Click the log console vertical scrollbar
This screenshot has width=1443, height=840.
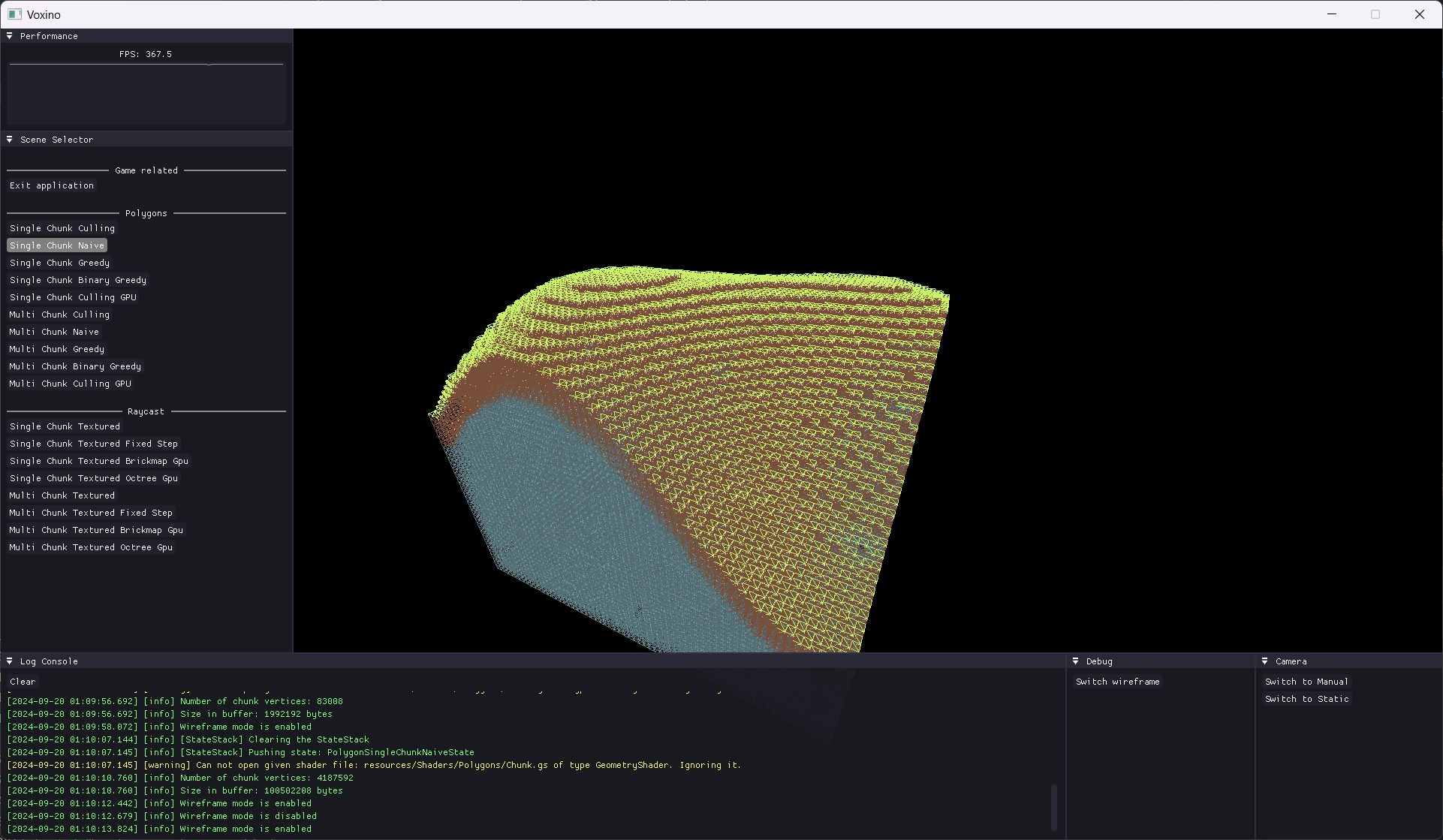click(1054, 806)
